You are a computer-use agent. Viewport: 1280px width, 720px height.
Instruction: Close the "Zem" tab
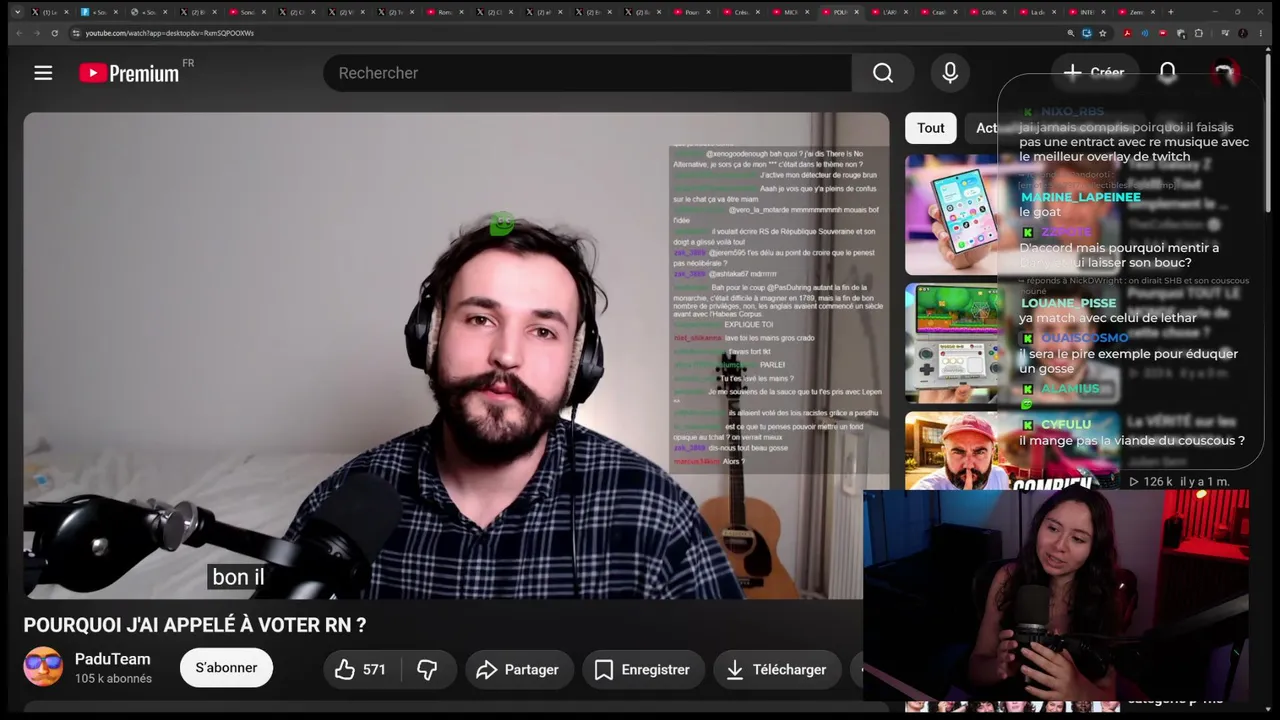(1151, 12)
